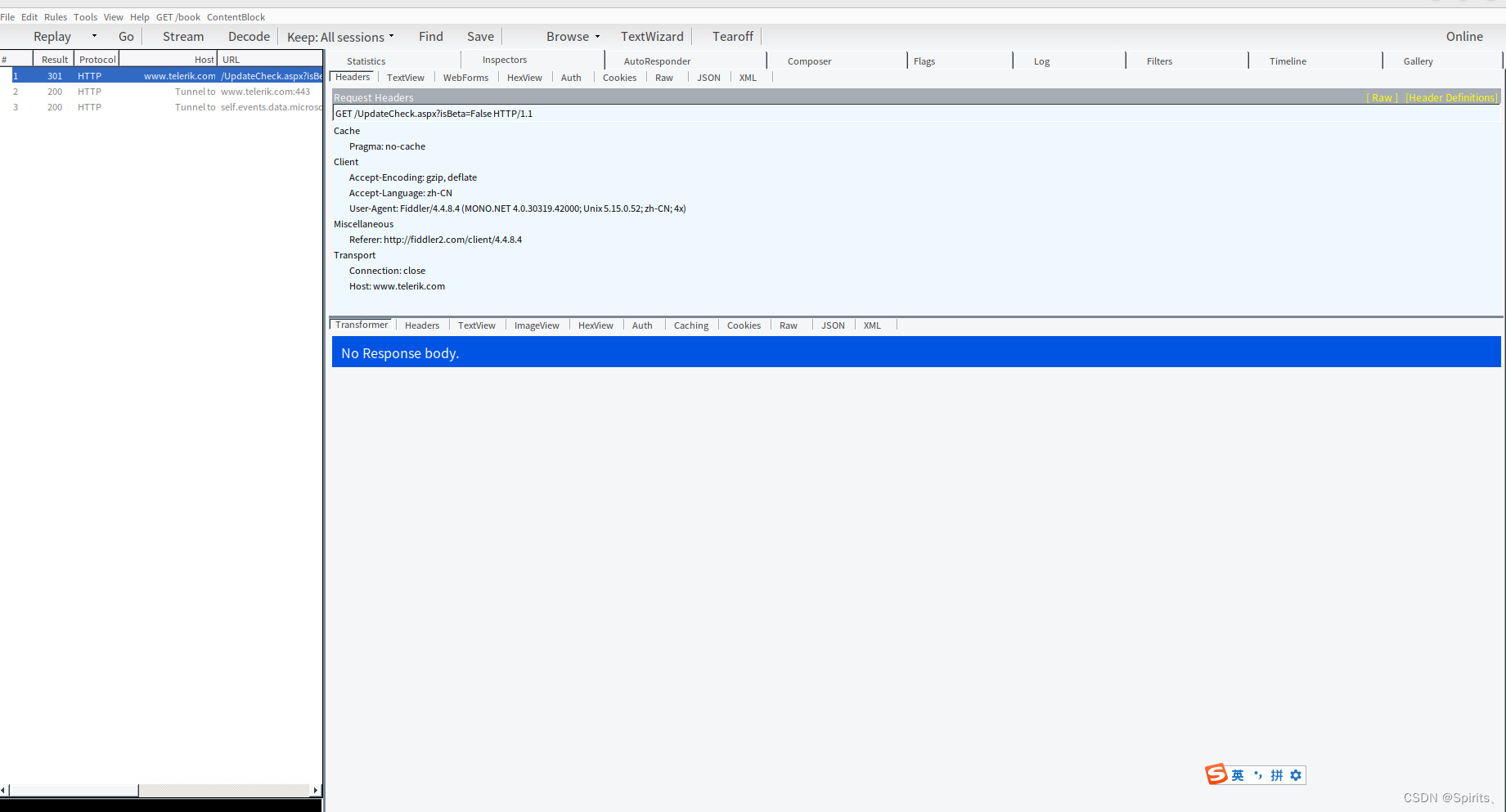Select the response HexView tab
Screen dimensions: 1506x812
(596, 325)
